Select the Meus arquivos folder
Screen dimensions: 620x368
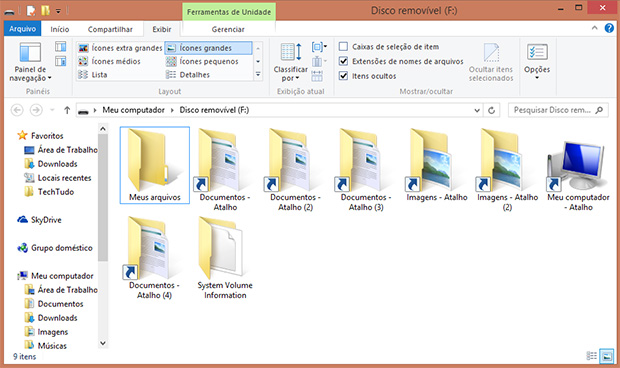click(155, 165)
